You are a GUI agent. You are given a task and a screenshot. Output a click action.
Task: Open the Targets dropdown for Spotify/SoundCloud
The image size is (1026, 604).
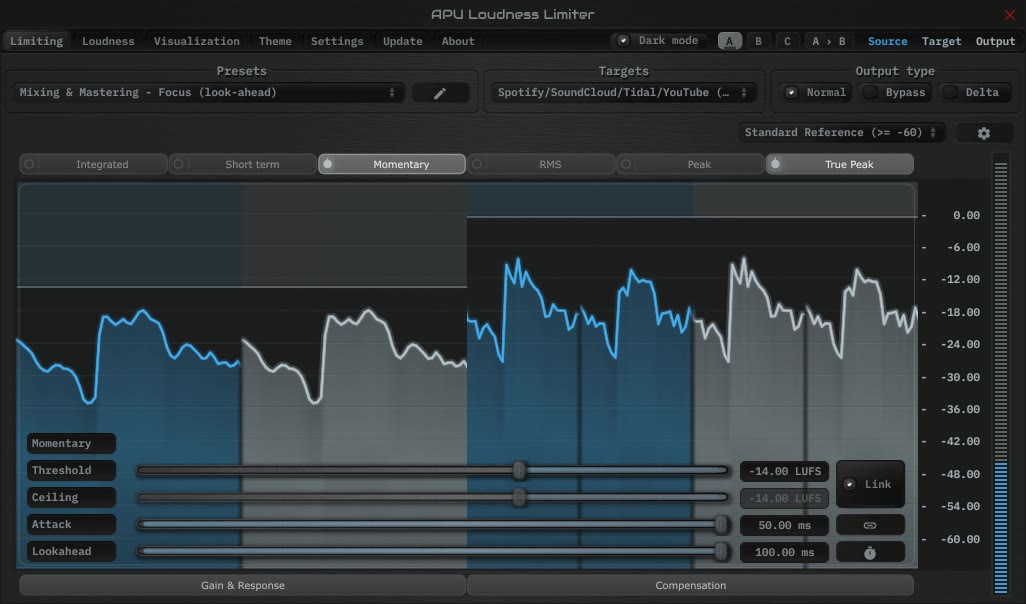623,93
